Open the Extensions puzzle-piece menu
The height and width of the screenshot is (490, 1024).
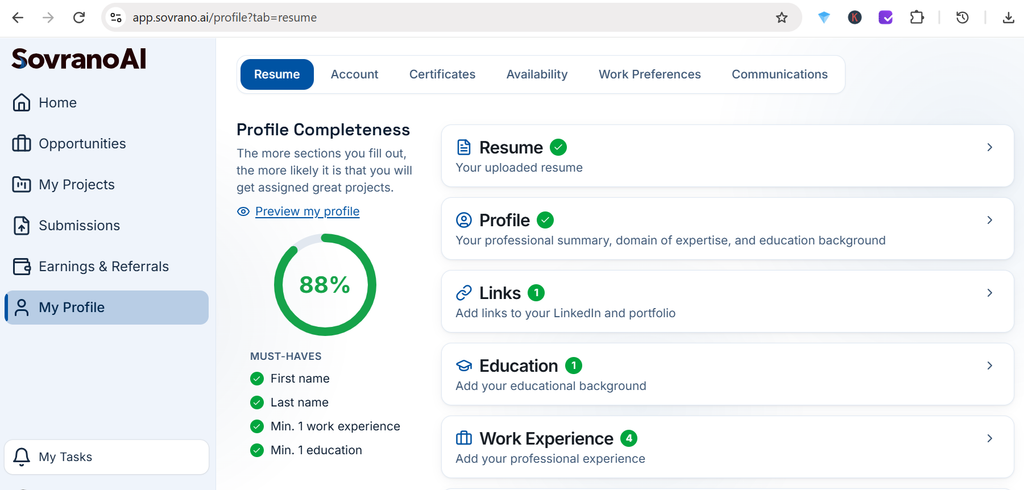click(917, 18)
